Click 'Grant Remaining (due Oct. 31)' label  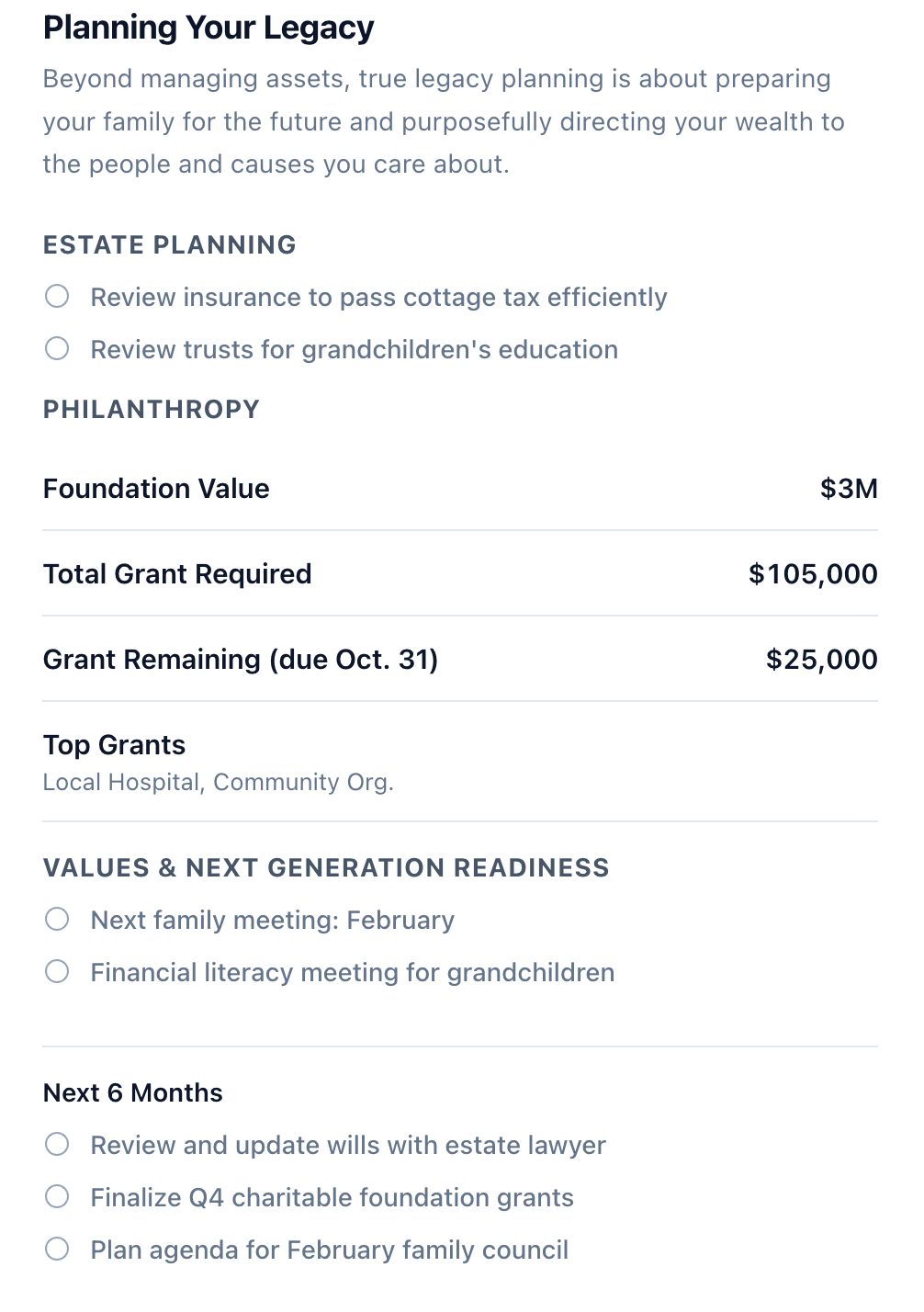[x=241, y=660]
